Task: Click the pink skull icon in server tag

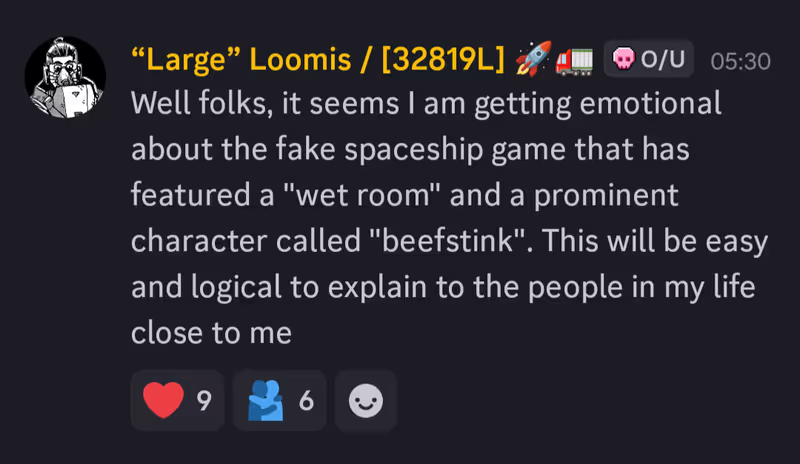Action: pyautogui.click(x=623, y=60)
